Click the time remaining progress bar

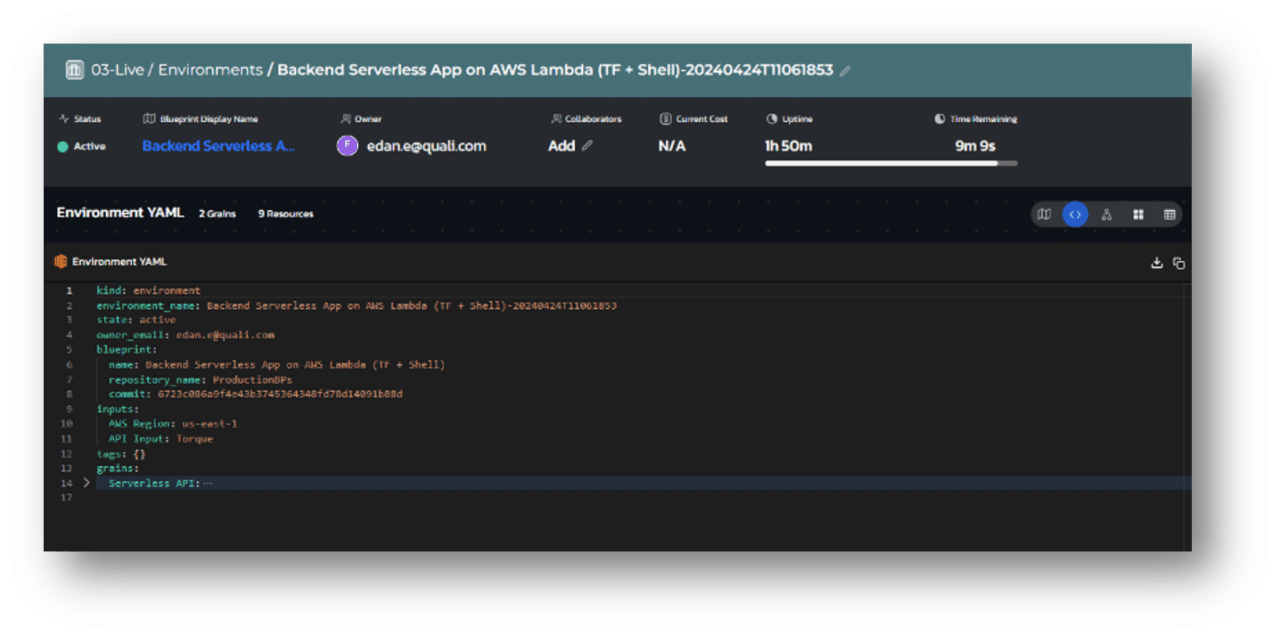[x=890, y=163]
